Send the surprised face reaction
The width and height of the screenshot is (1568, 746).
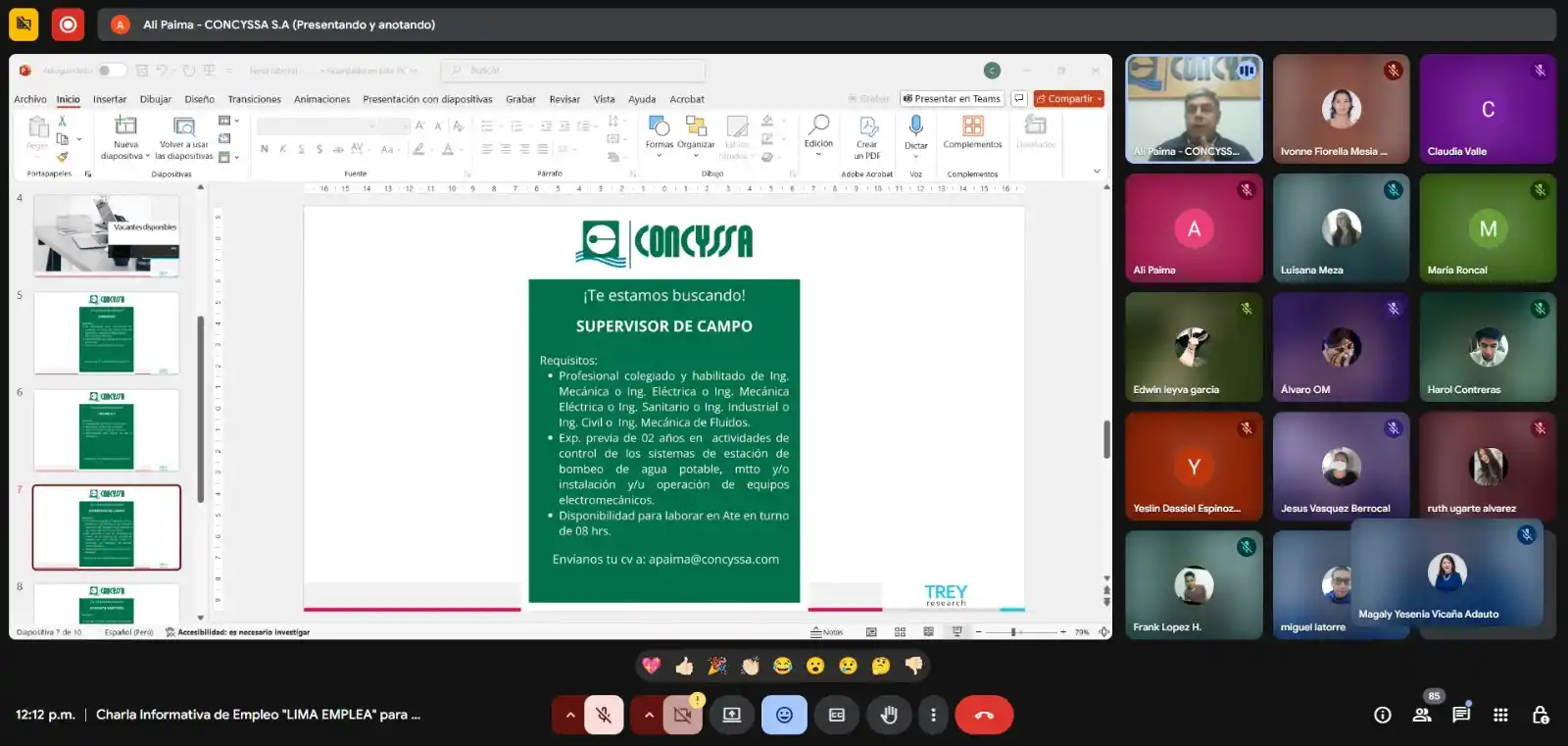(815, 666)
